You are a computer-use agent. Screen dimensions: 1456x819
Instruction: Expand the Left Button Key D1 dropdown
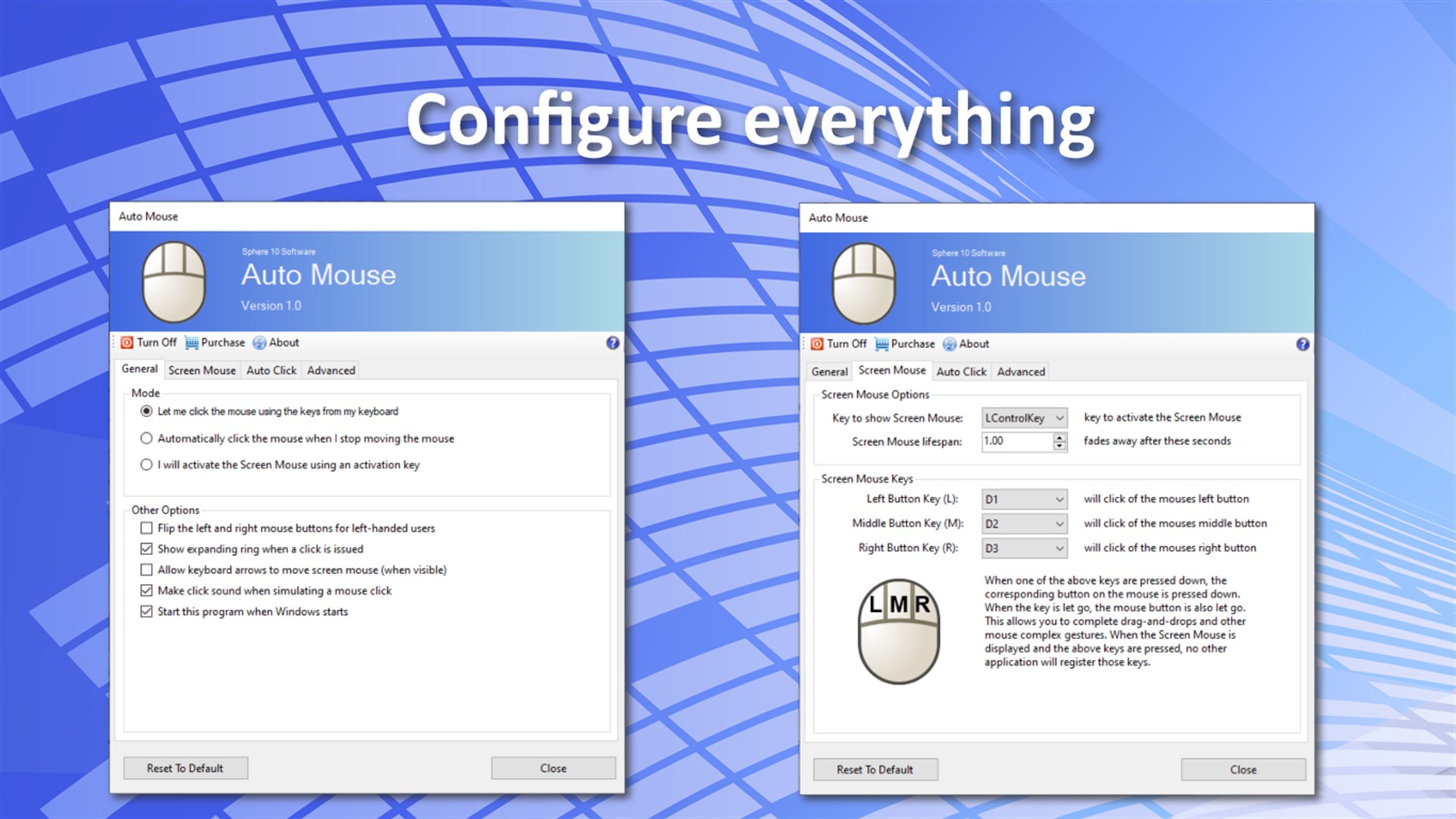point(1059,499)
